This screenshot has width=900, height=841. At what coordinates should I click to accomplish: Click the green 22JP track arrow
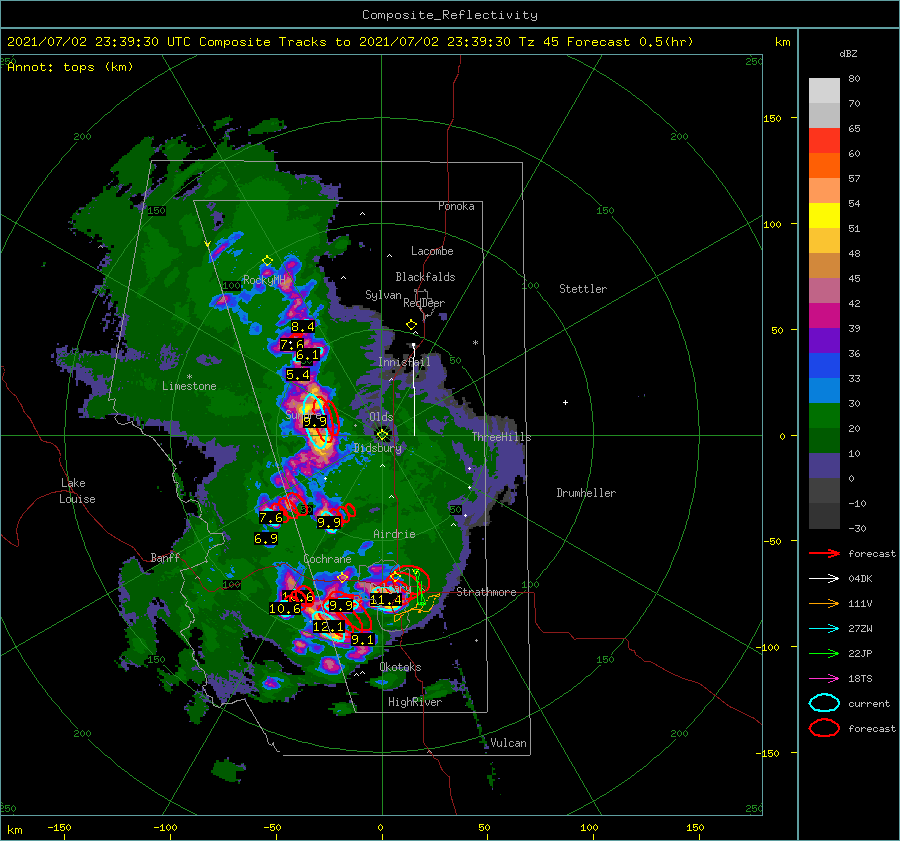click(824, 653)
